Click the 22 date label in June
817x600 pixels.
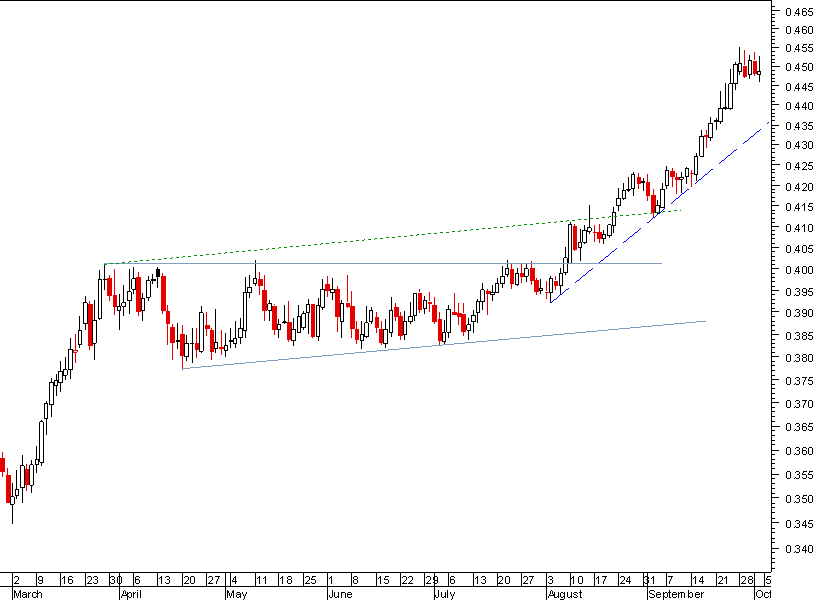[x=407, y=580]
